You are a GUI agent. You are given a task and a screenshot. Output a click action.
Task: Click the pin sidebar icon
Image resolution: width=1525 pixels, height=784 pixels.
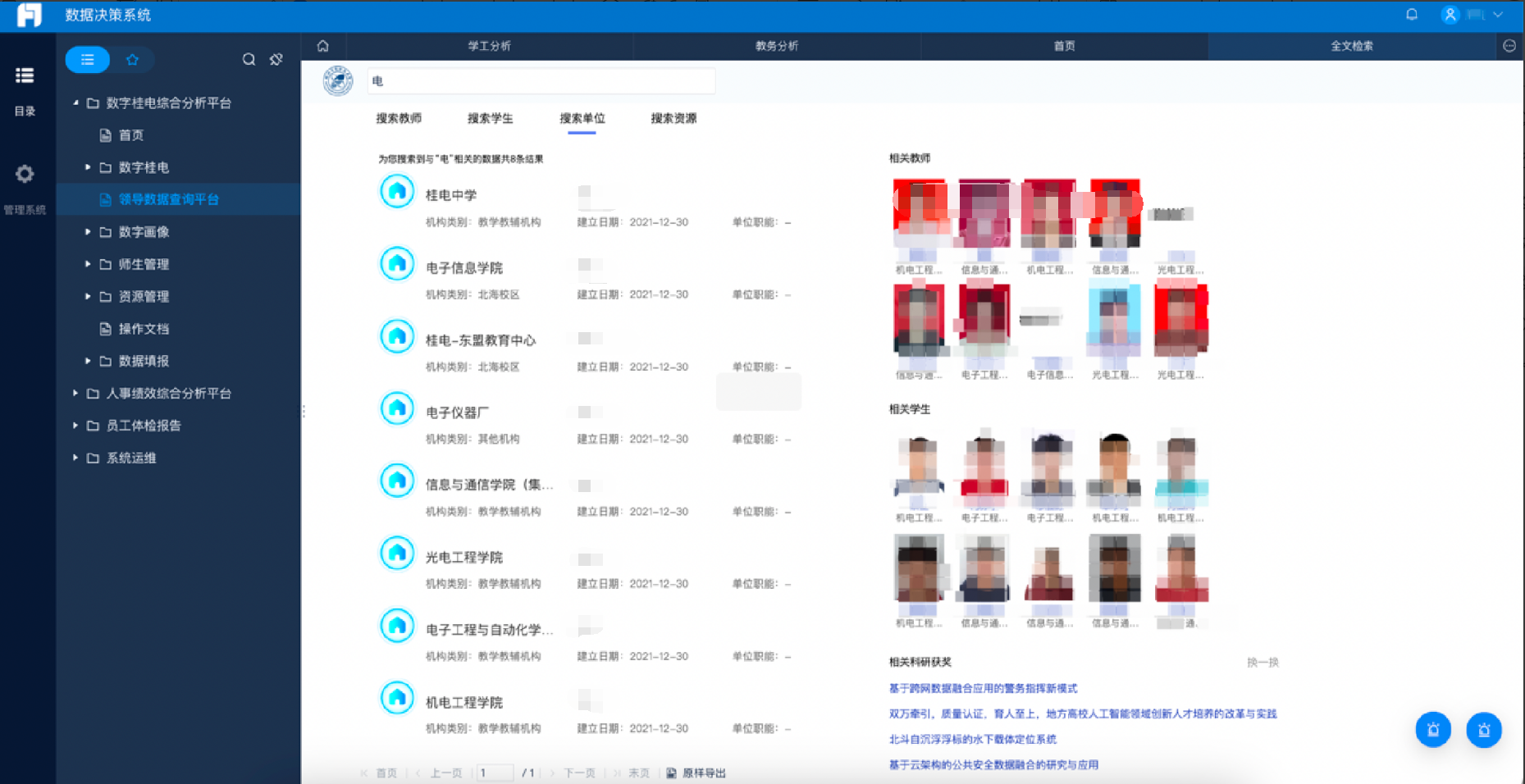(x=276, y=60)
